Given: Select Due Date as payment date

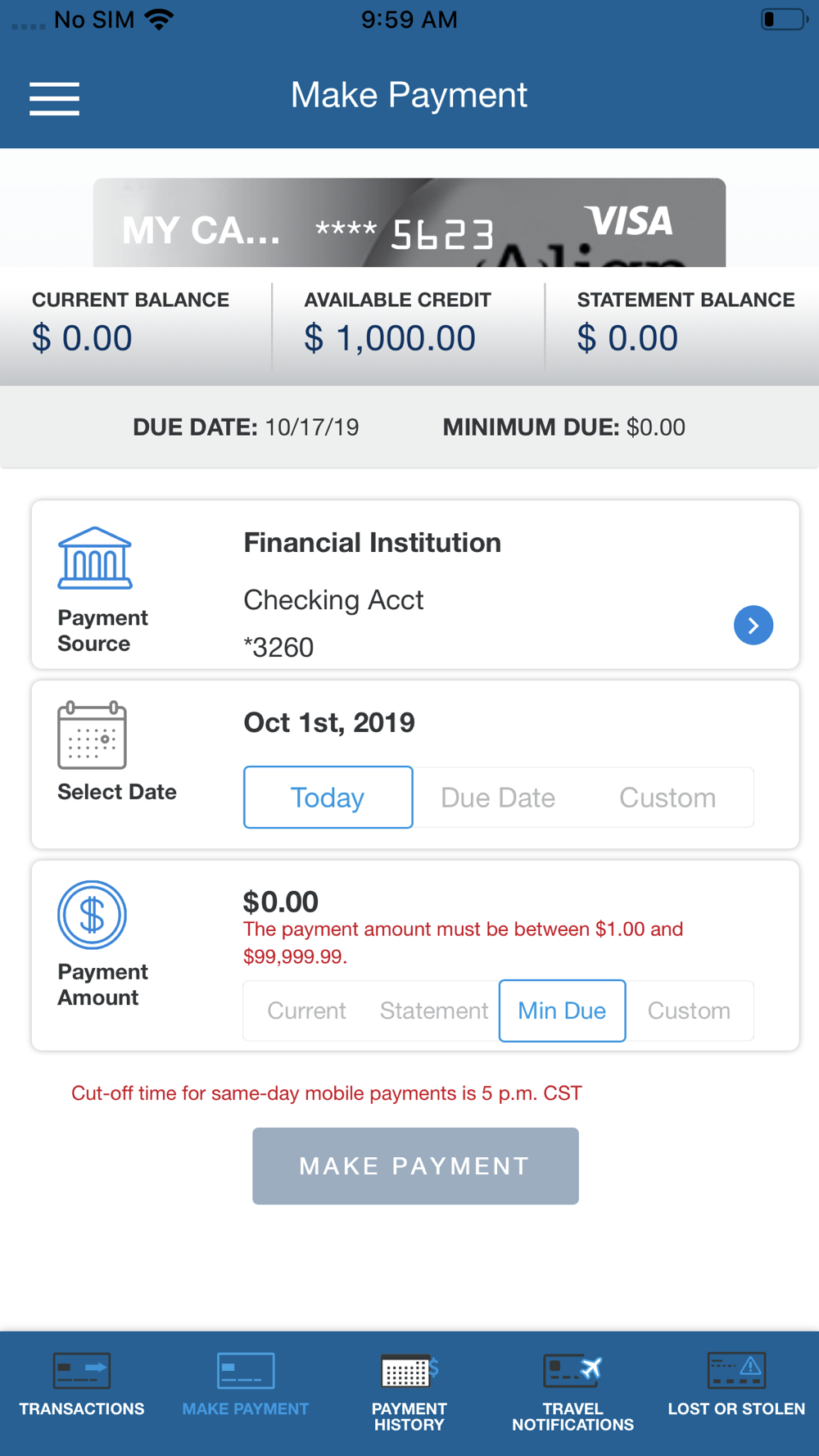Looking at the screenshot, I should (498, 798).
